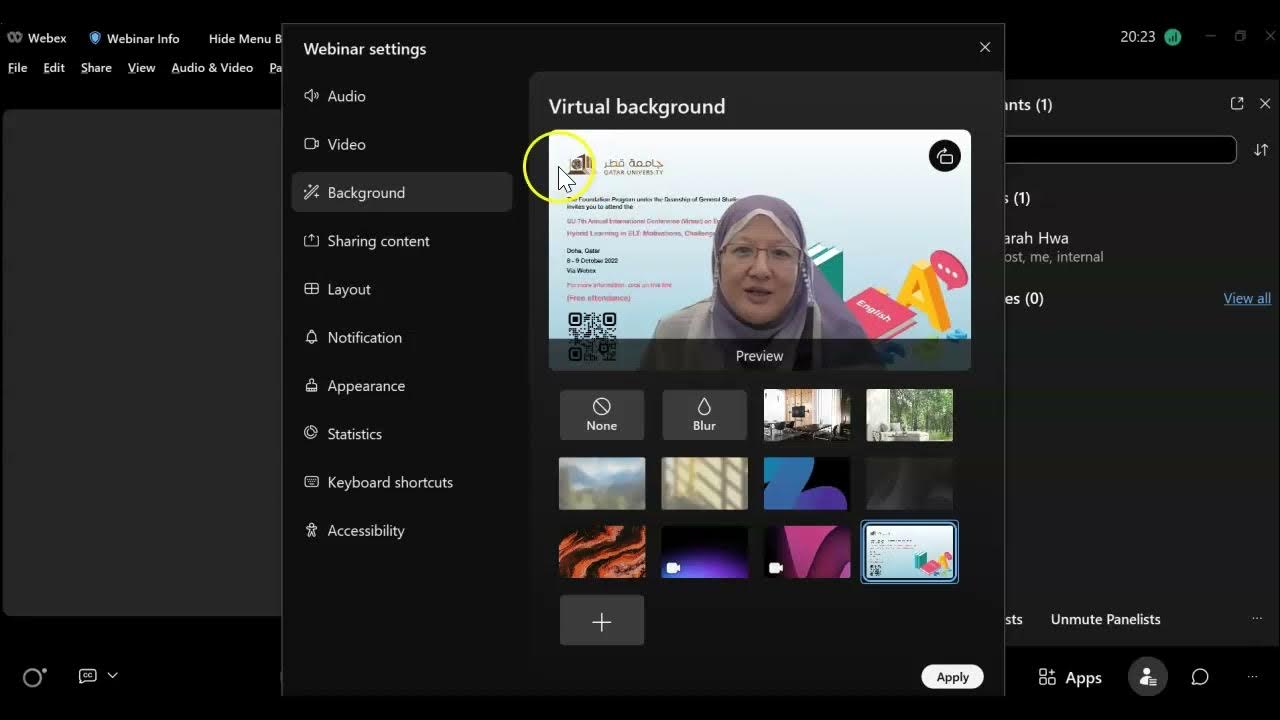This screenshot has width=1280, height=720.
Task: Click the virtual background video preview
Action: click(760, 250)
